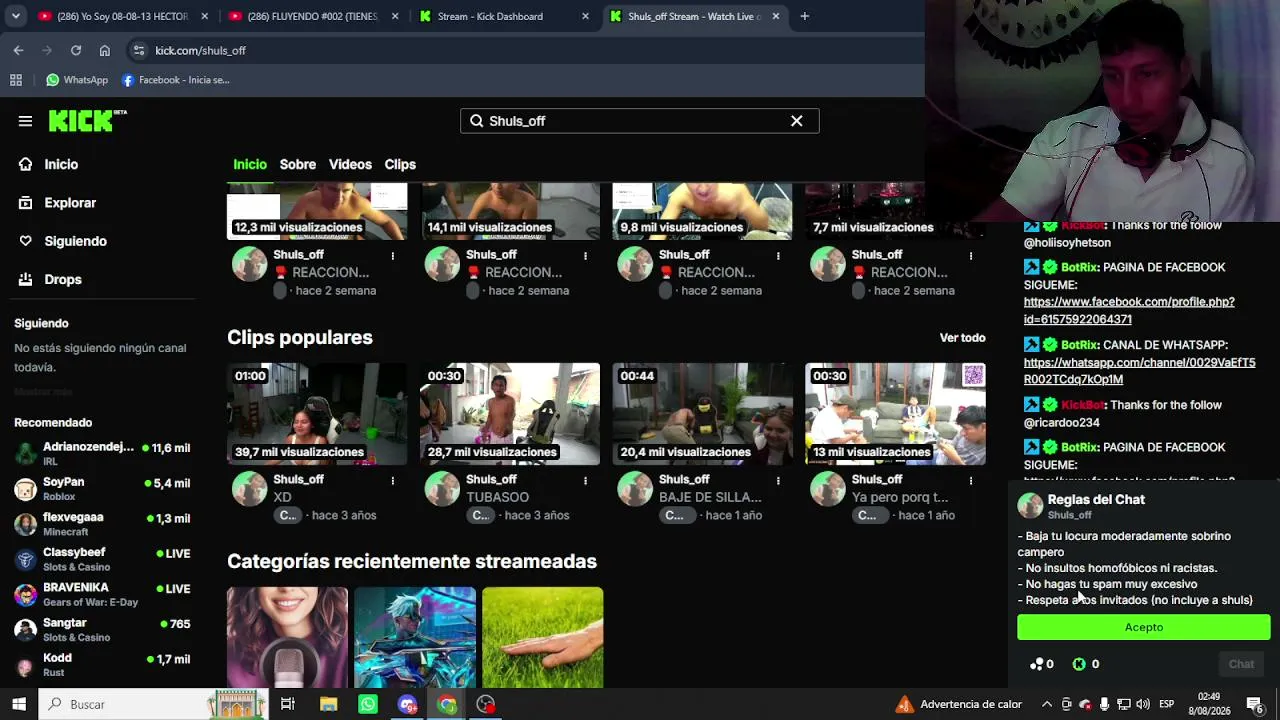Focus the Kick search field
This screenshot has height=720, width=1280.
pos(640,121)
